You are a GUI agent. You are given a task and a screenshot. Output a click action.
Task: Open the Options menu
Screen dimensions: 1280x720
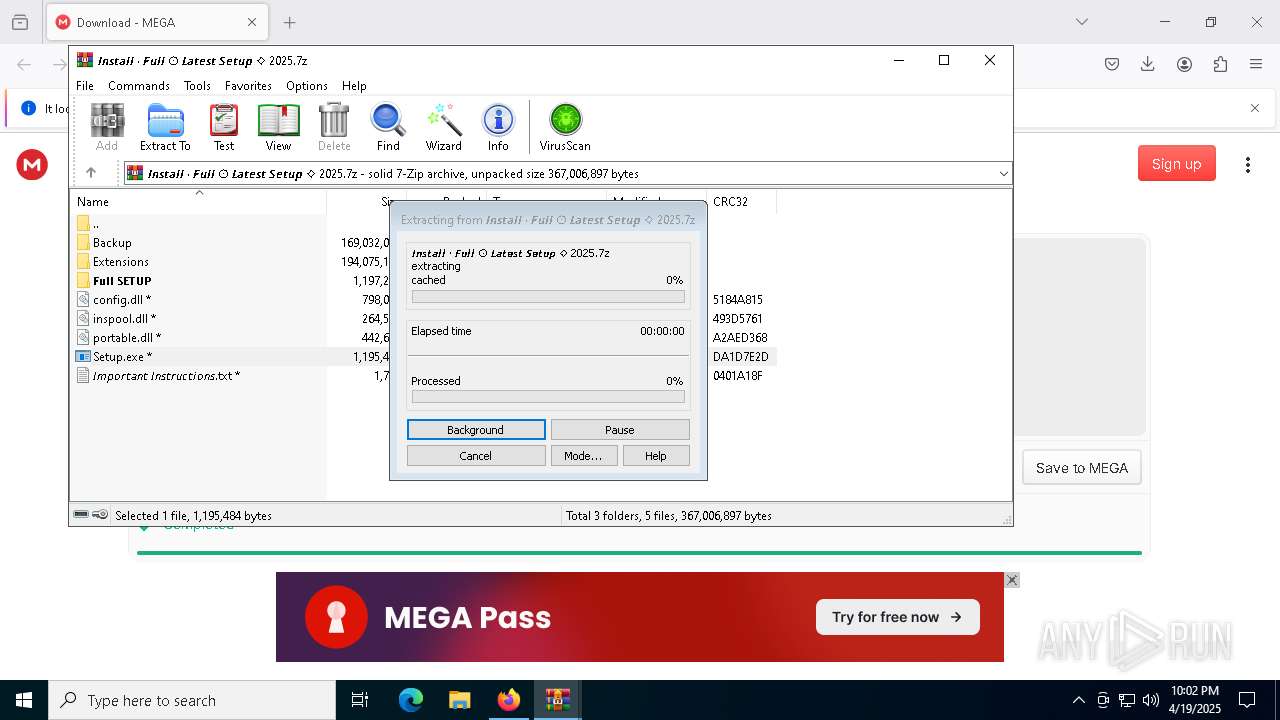307,86
